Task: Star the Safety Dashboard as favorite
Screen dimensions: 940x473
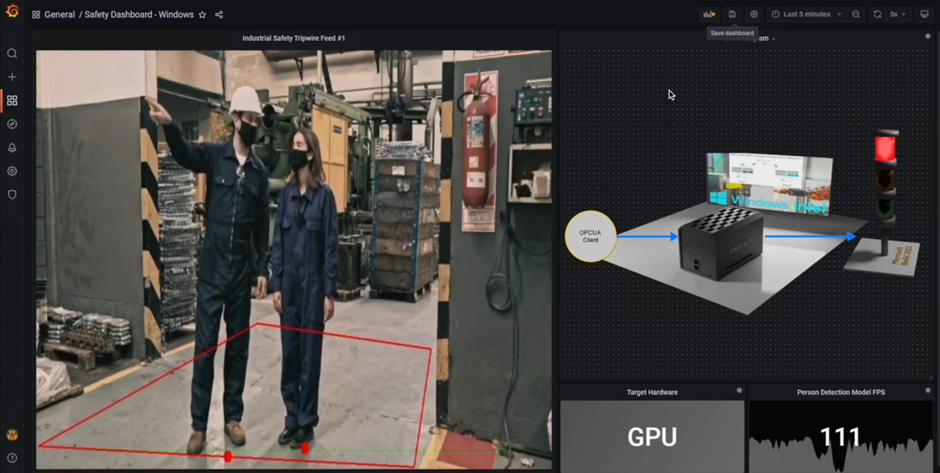Action: click(x=202, y=14)
